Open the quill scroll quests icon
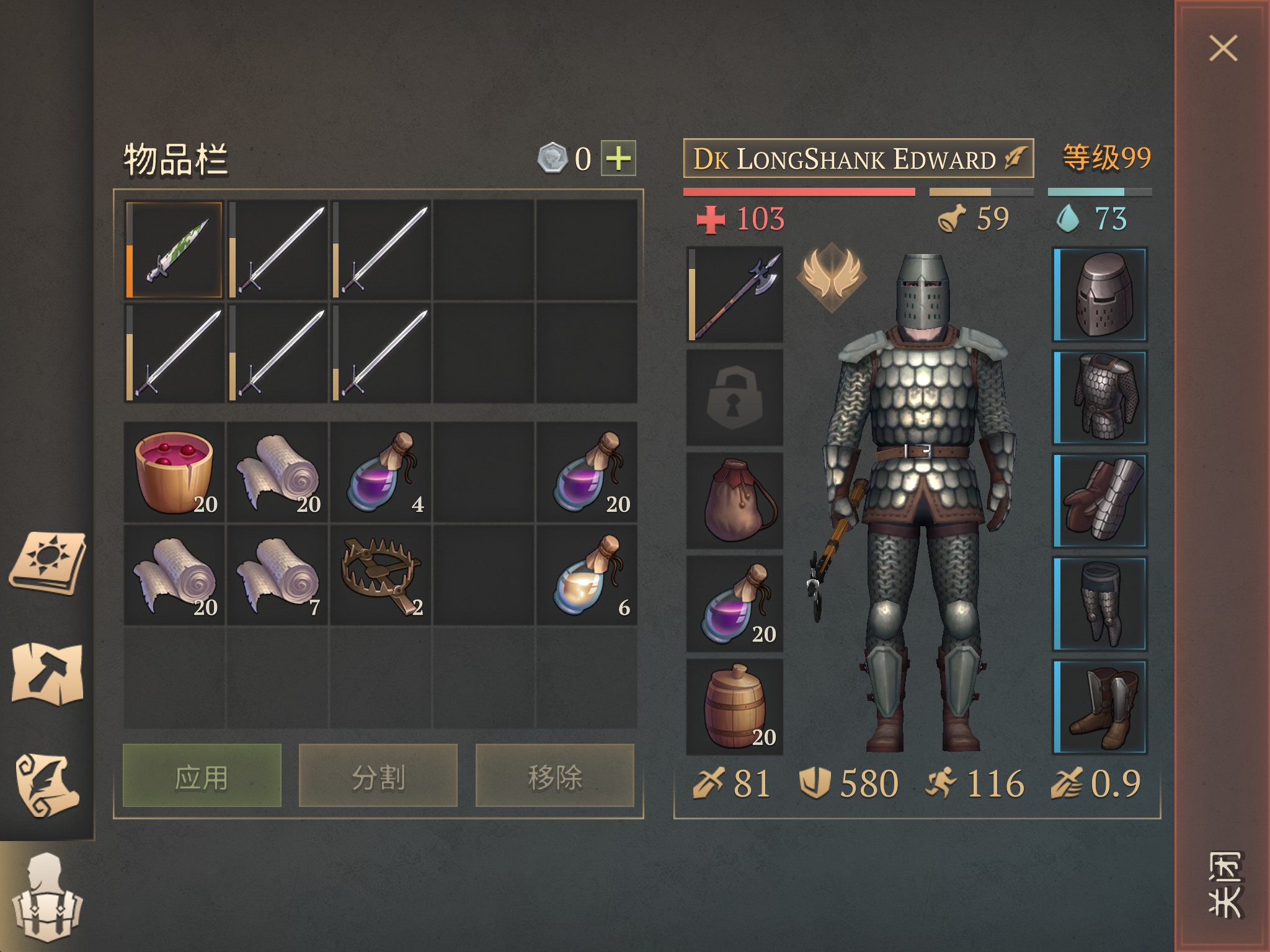The image size is (1270, 952). coord(47,786)
